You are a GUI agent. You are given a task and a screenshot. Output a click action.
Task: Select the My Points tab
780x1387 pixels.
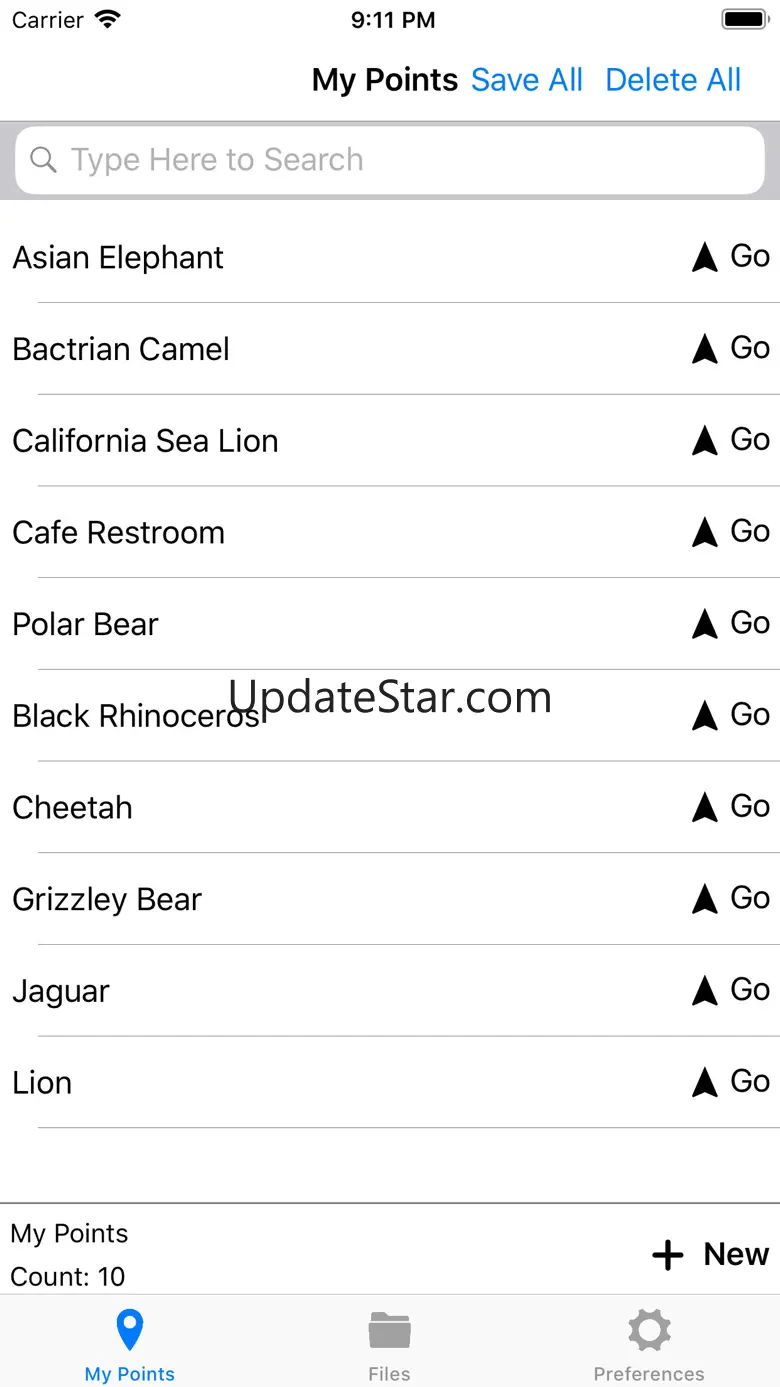tap(130, 1346)
